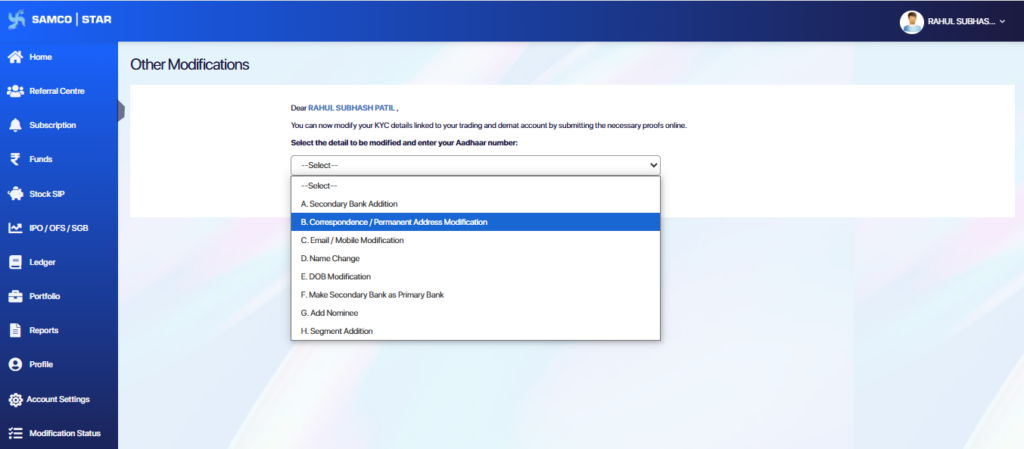Viewport: 1024px width, 449px height.
Task: Click the IPO / OFS / SGB chart icon
Action: [15, 228]
